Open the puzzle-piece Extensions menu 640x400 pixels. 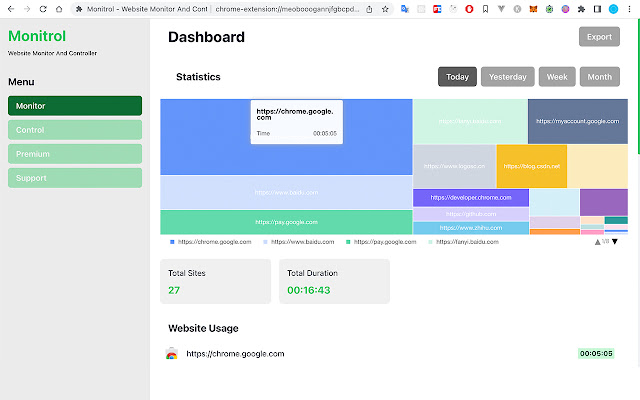(581, 9)
